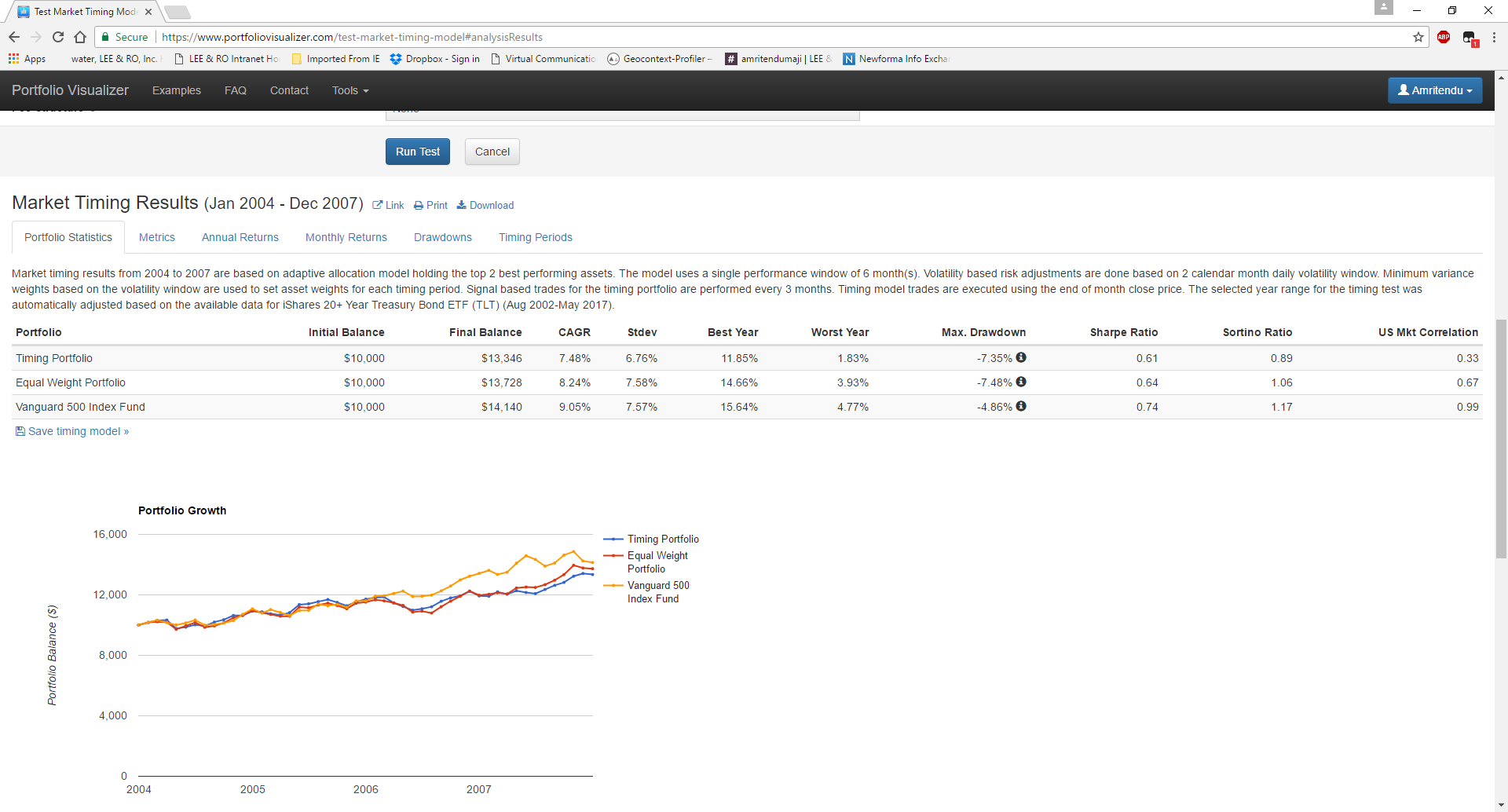Click the Link to results

point(388,205)
